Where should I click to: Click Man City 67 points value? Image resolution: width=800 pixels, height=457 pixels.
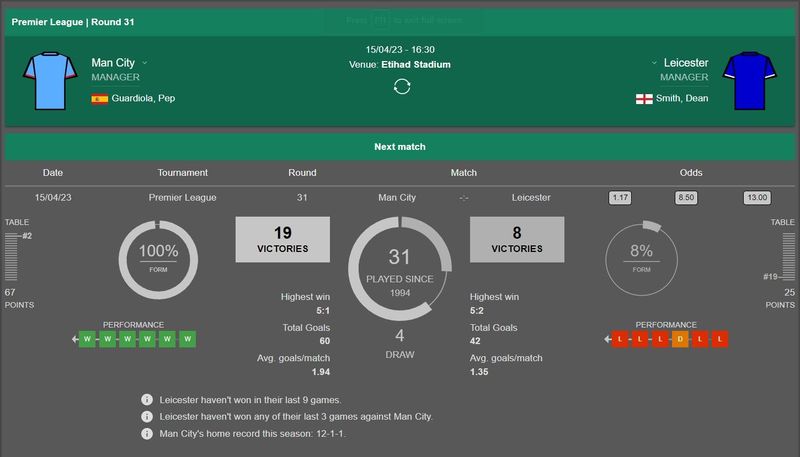pyautogui.click(x=10, y=292)
